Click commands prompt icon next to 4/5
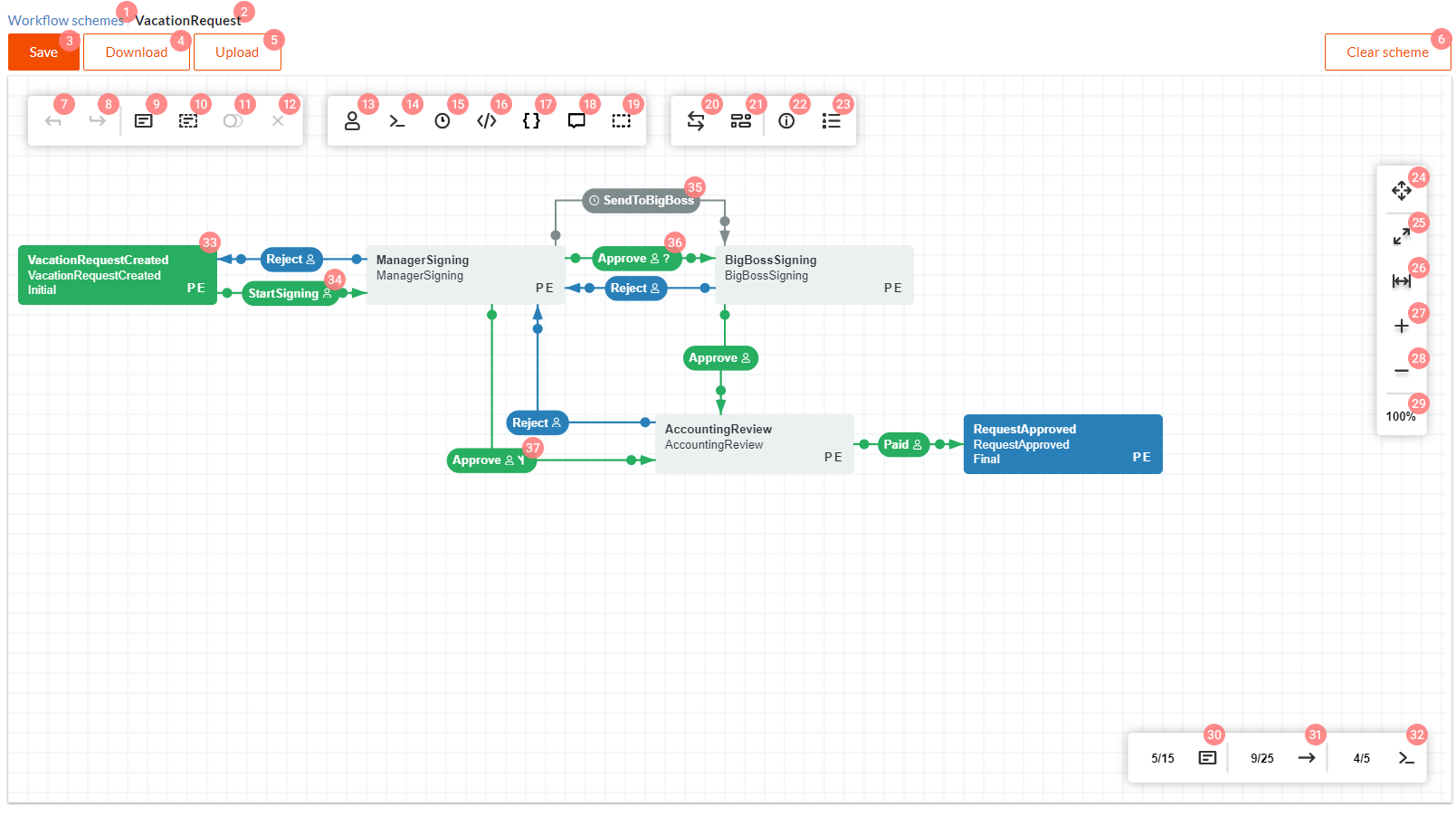Viewport: 1456px width, 816px height. (x=1406, y=758)
